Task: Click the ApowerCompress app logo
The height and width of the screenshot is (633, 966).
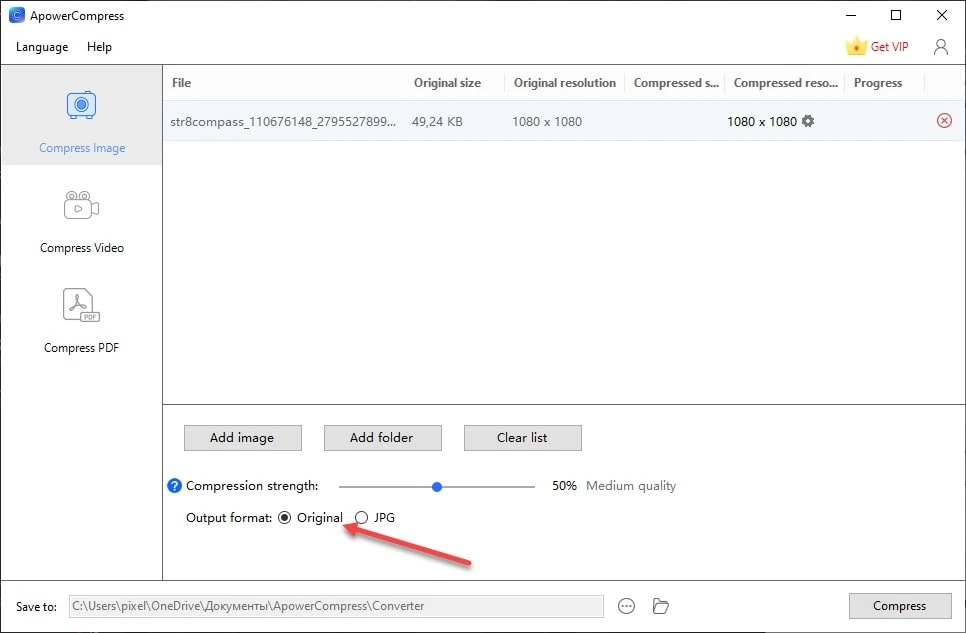Action: (17, 15)
